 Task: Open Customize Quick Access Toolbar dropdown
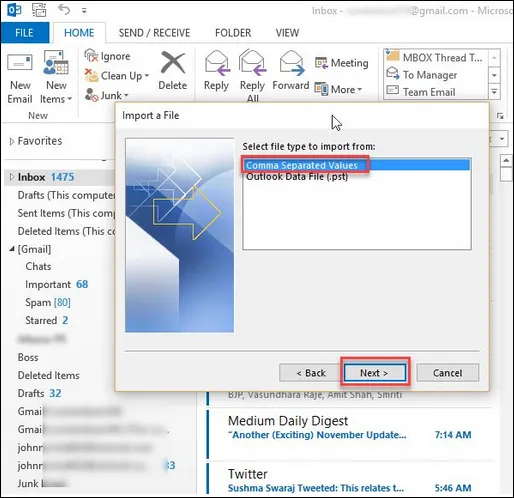point(84,11)
